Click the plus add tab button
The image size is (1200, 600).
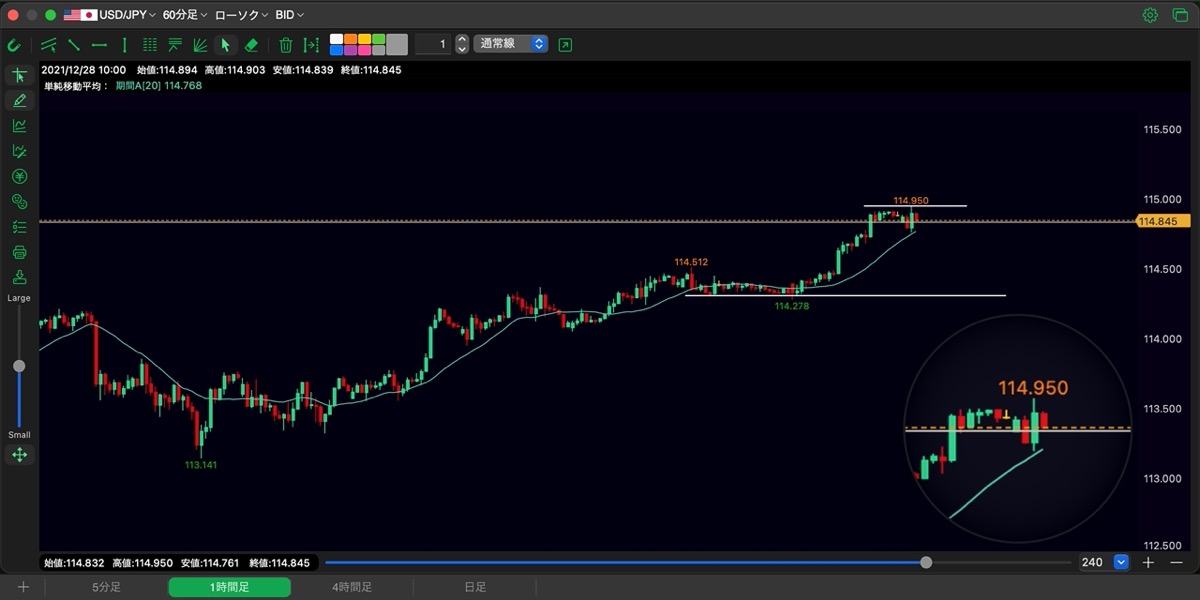23,588
